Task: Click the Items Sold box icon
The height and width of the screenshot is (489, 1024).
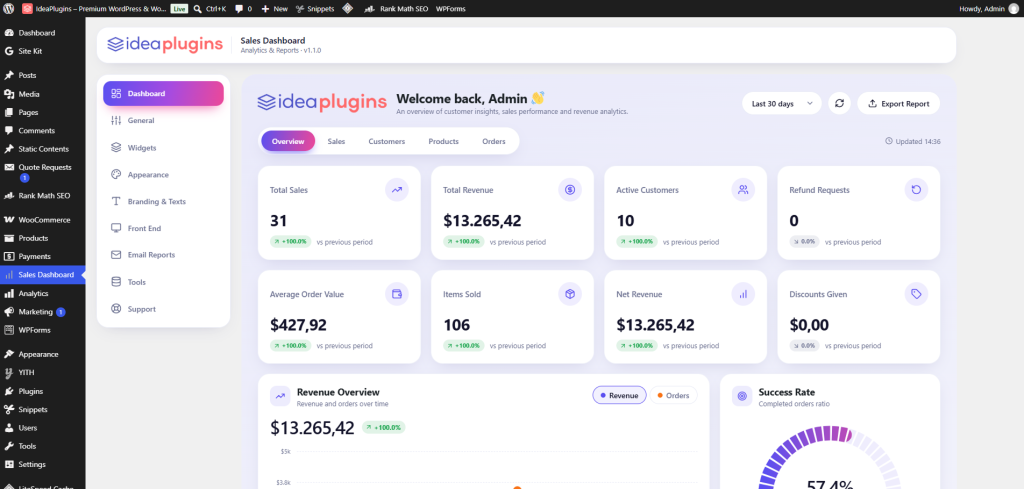Action: [569, 294]
